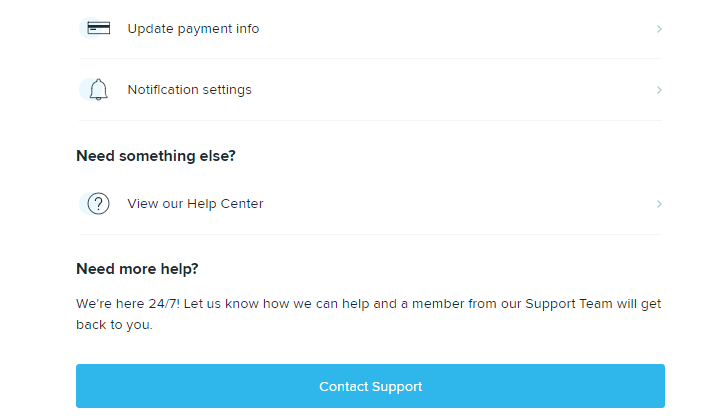
Task: Click the words 'Support Team' in paragraph
Action: (569, 304)
